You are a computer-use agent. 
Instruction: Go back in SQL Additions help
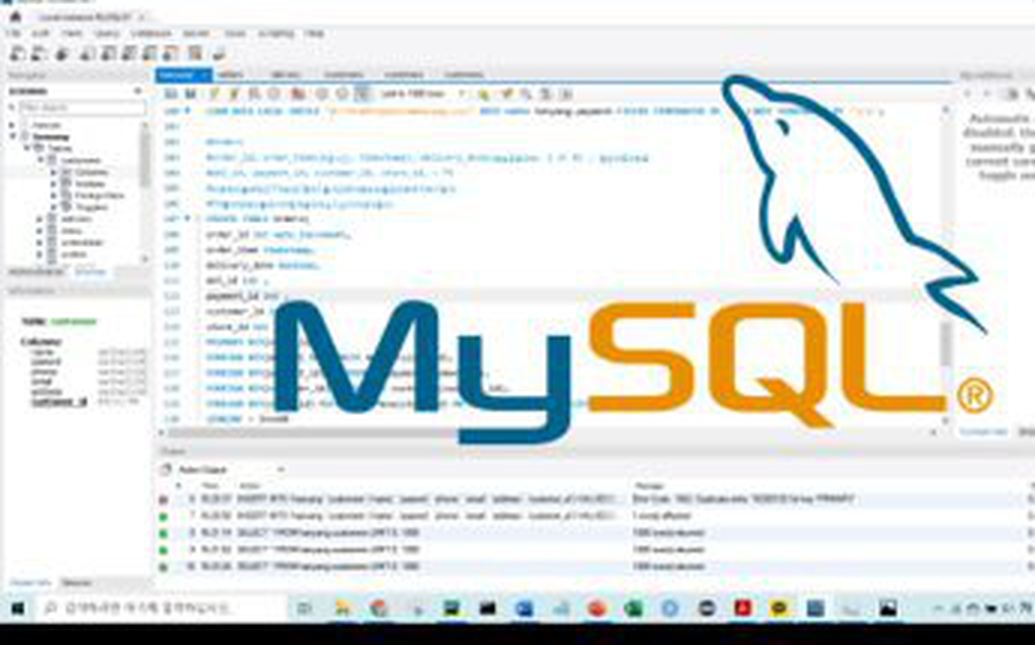[967, 94]
